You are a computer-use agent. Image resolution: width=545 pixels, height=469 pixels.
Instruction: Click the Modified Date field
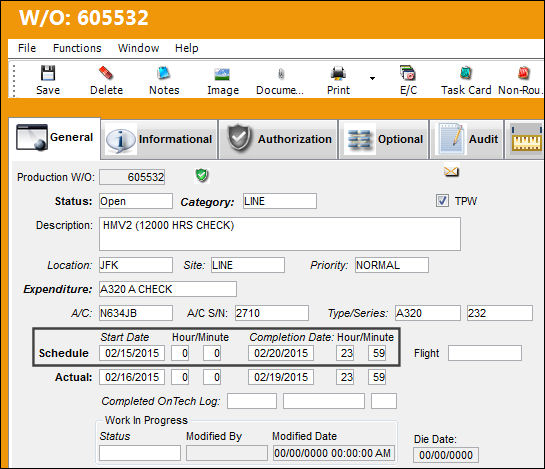[x=334, y=453]
